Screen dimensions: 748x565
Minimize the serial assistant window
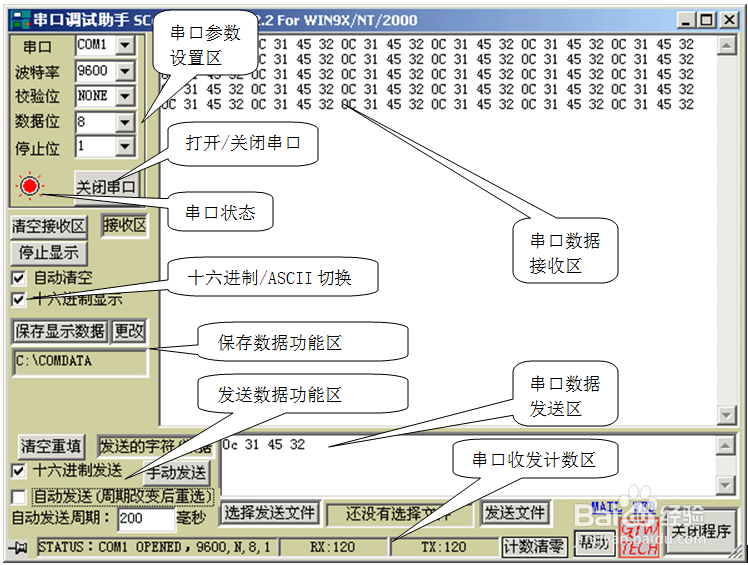(x=686, y=21)
